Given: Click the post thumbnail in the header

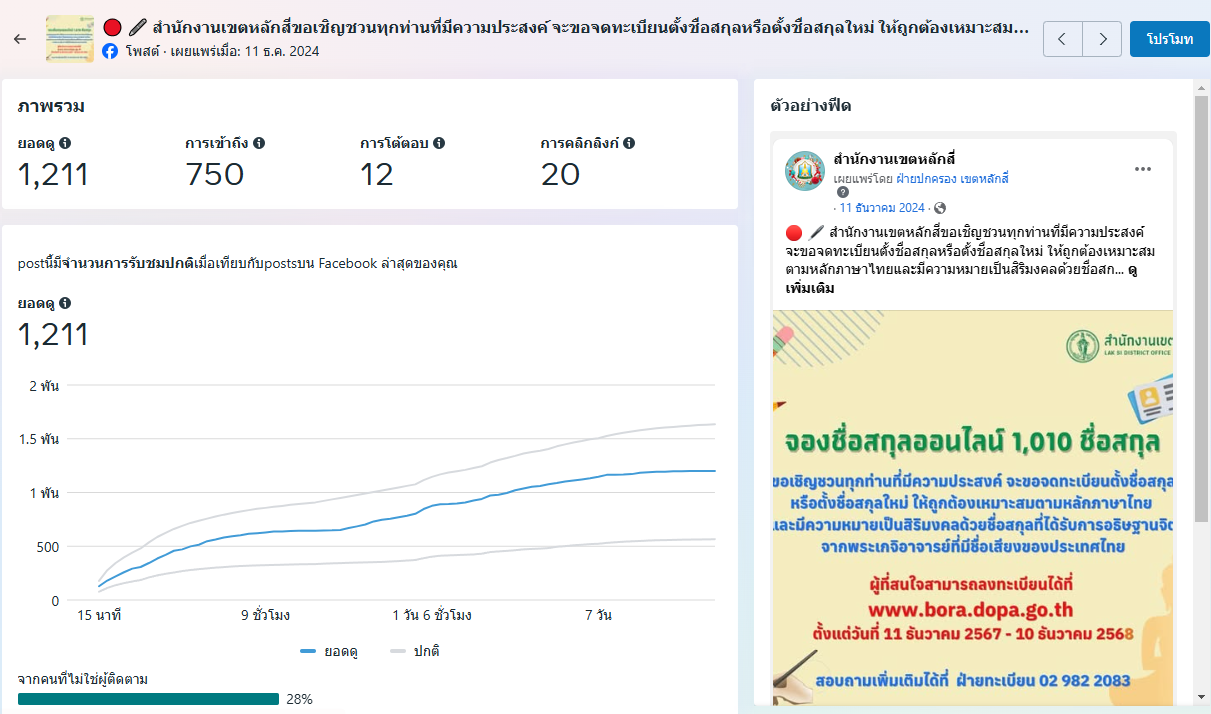Looking at the screenshot, I should [x=70, y=39].
